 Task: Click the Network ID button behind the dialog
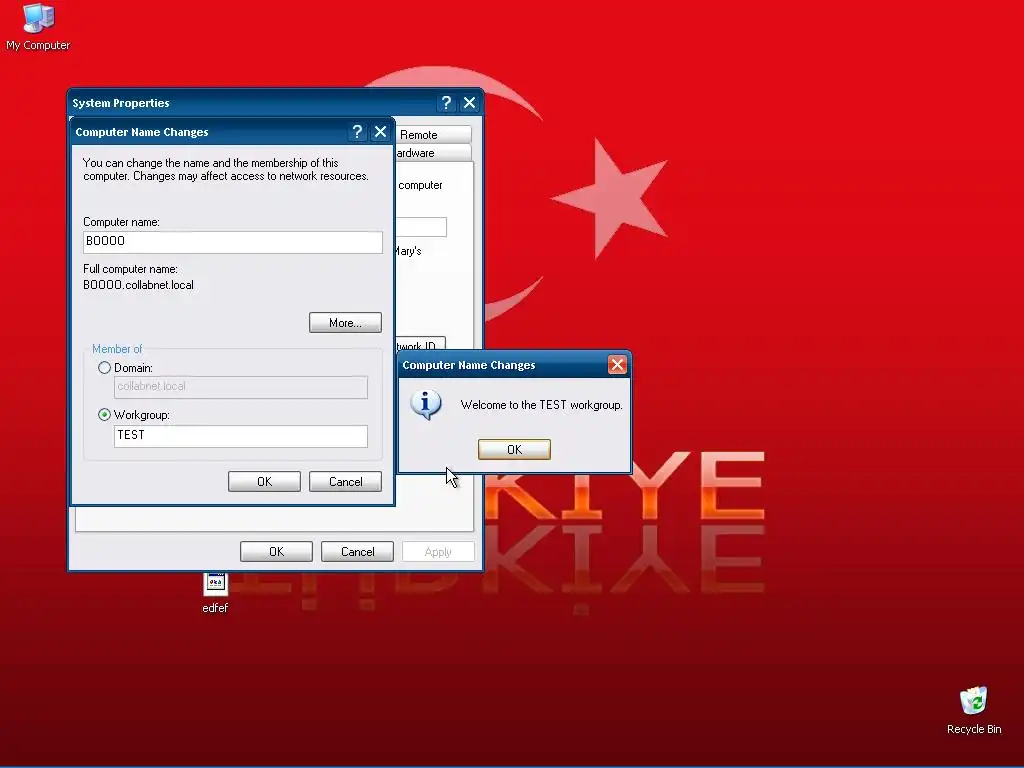(421, 345)
